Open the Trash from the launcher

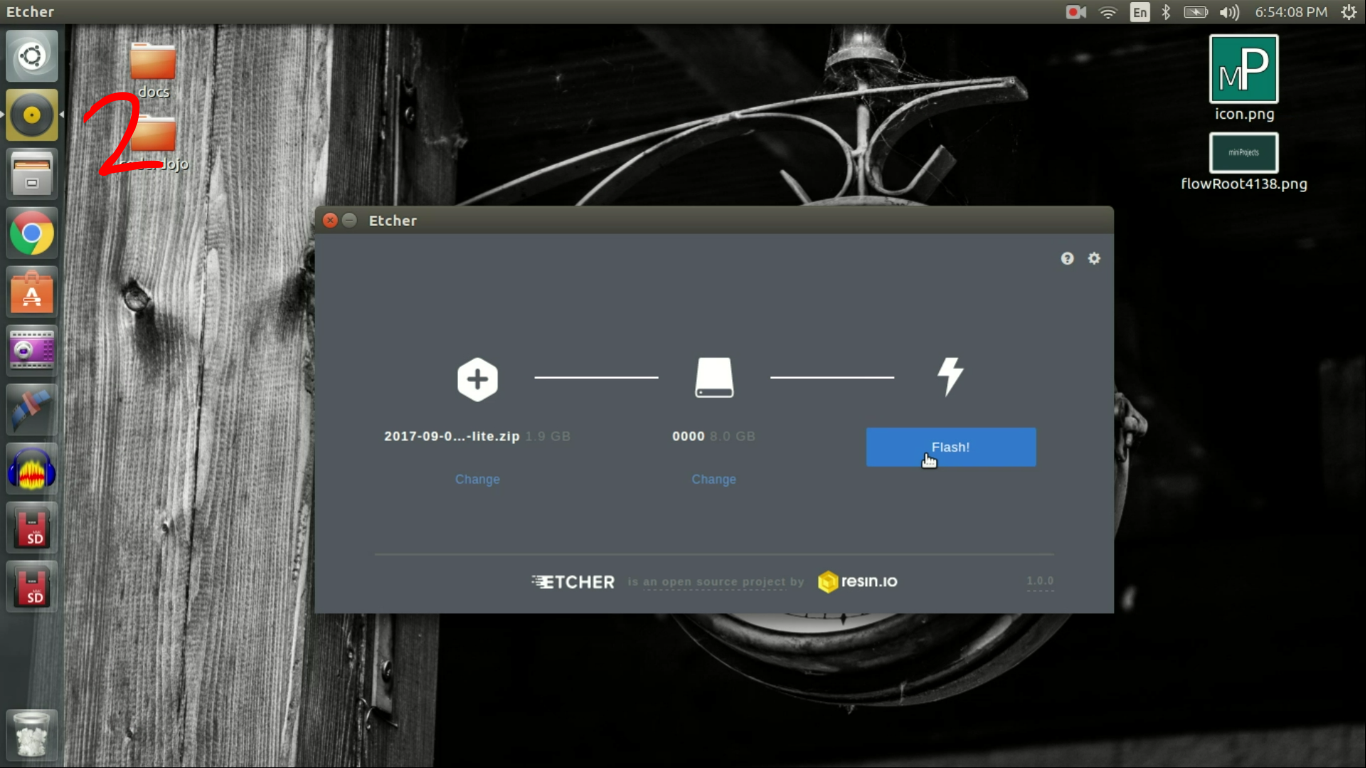[x=32, y=735]
